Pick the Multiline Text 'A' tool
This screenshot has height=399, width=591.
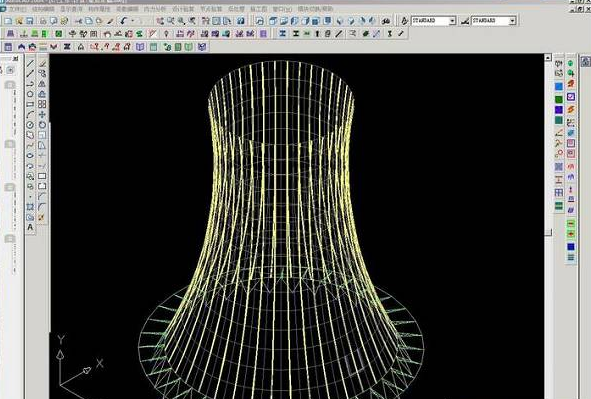pos(31,228)
